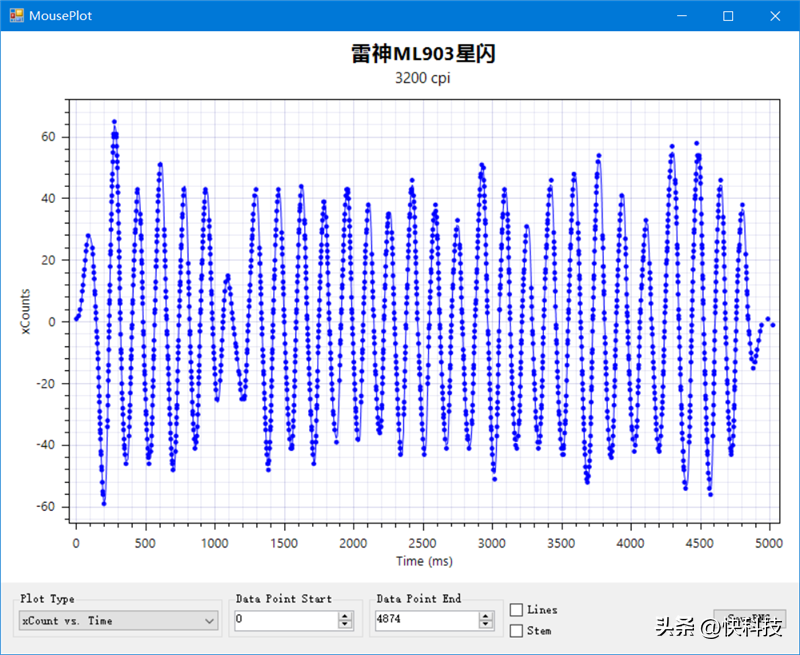Open the Plot Type dropdown
The image size is (800, 655).
click(118, 621)
